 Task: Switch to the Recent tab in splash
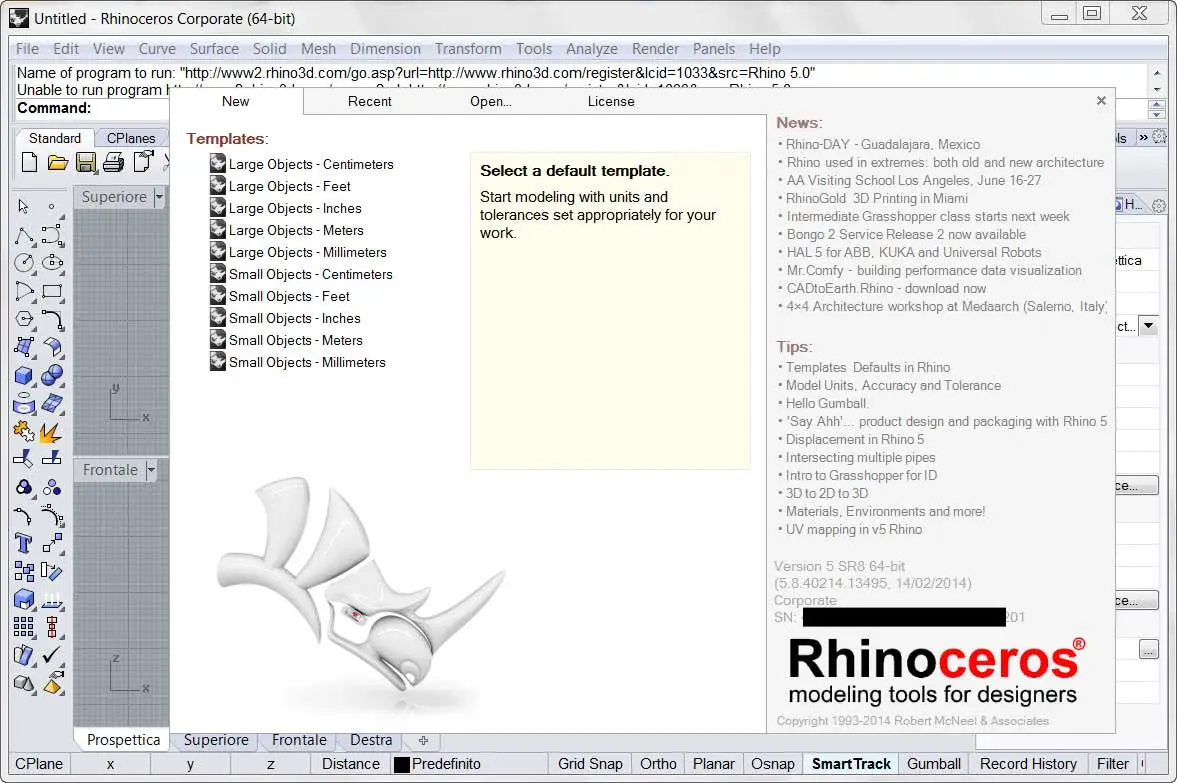point(369,101)
